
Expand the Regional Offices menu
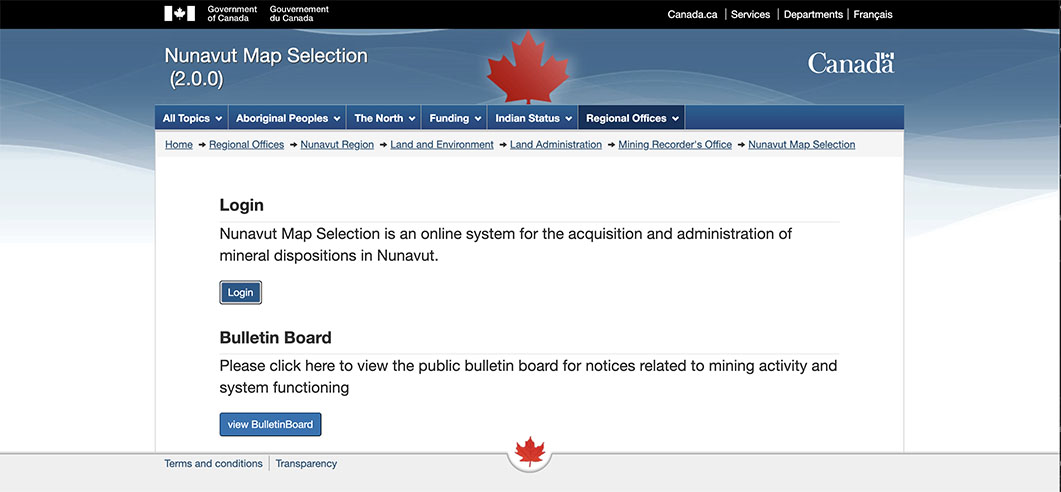(632, 118)
